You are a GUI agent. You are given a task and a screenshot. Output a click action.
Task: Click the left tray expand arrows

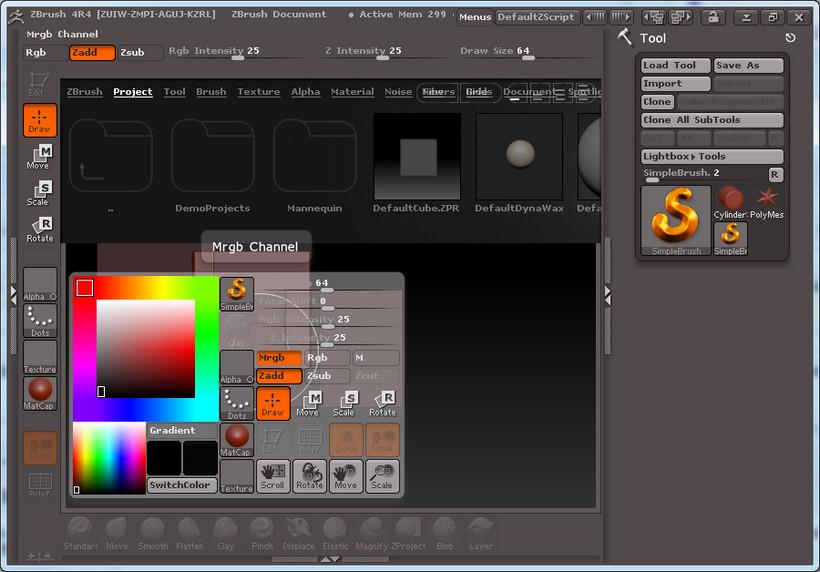[x=14, y=295]
